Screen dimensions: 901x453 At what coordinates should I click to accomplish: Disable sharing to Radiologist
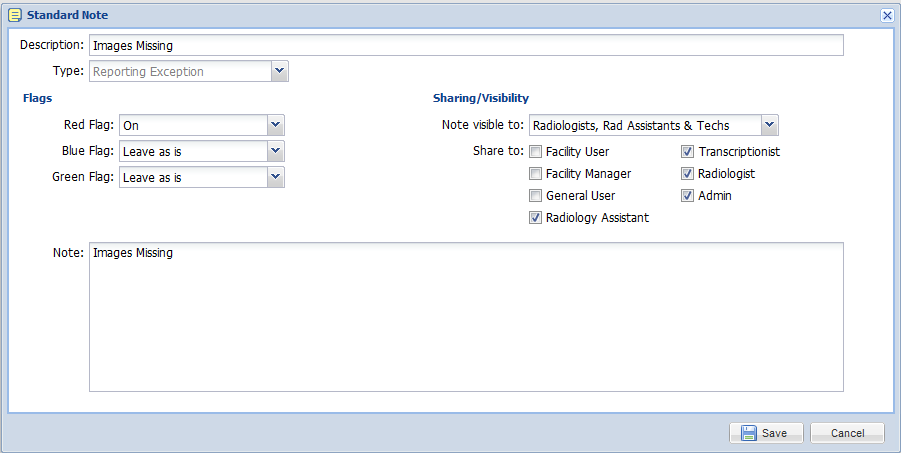[x=687, y=174]
